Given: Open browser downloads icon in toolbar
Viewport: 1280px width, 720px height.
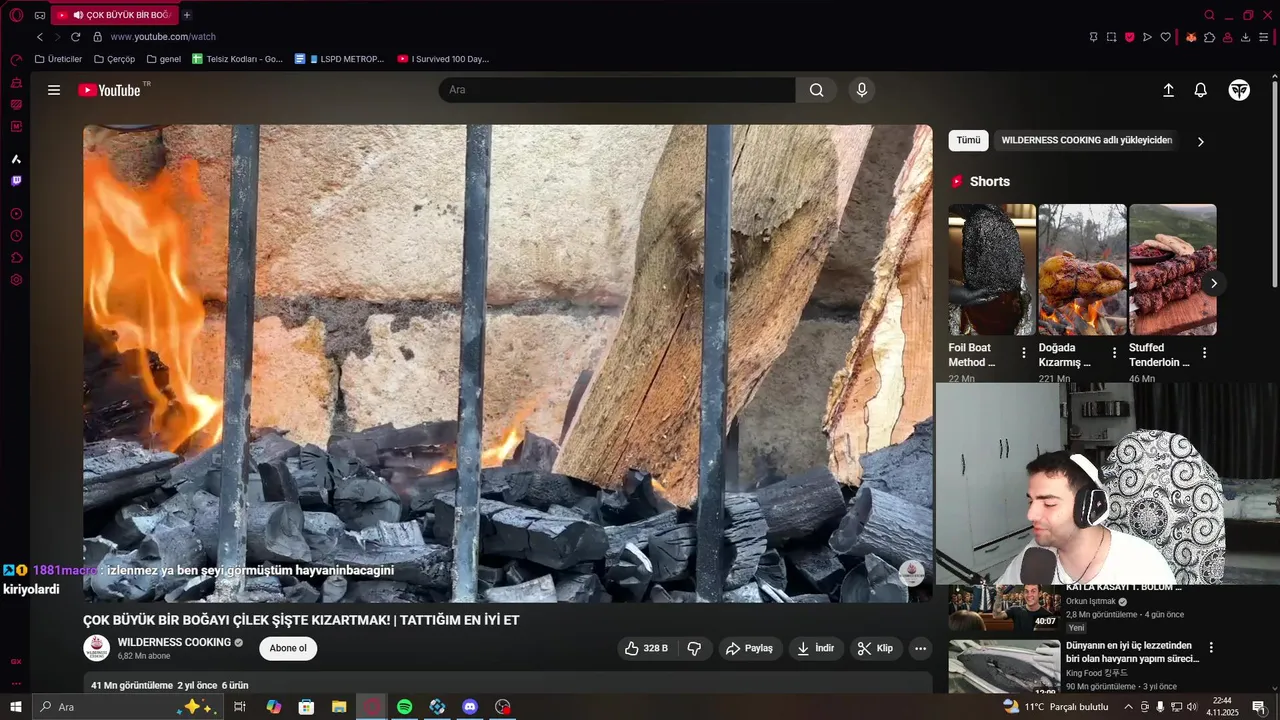Looking at the screenshot, I should tap(1245, 37).
